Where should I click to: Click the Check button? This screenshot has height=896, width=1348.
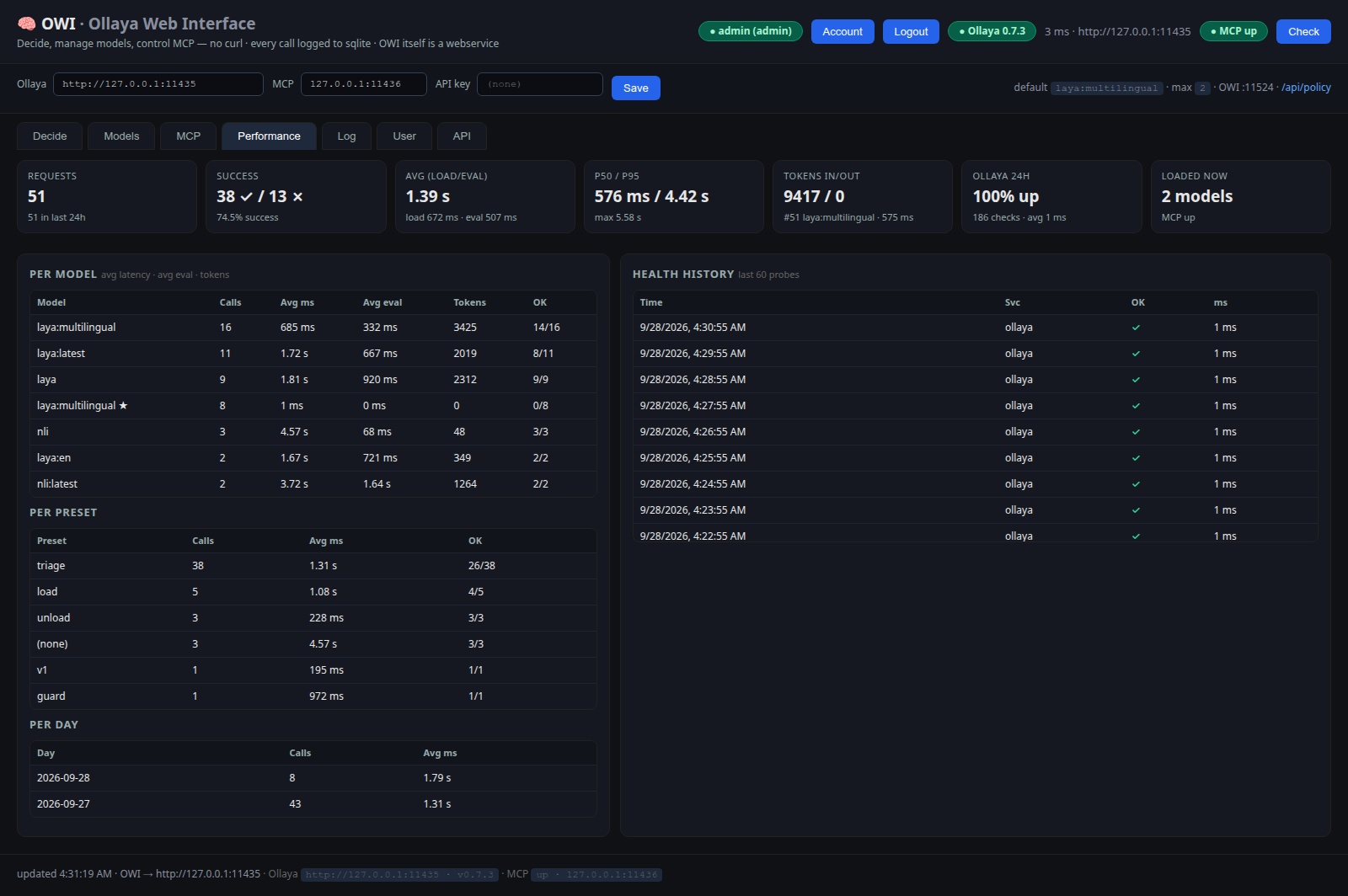(1303, 32)
